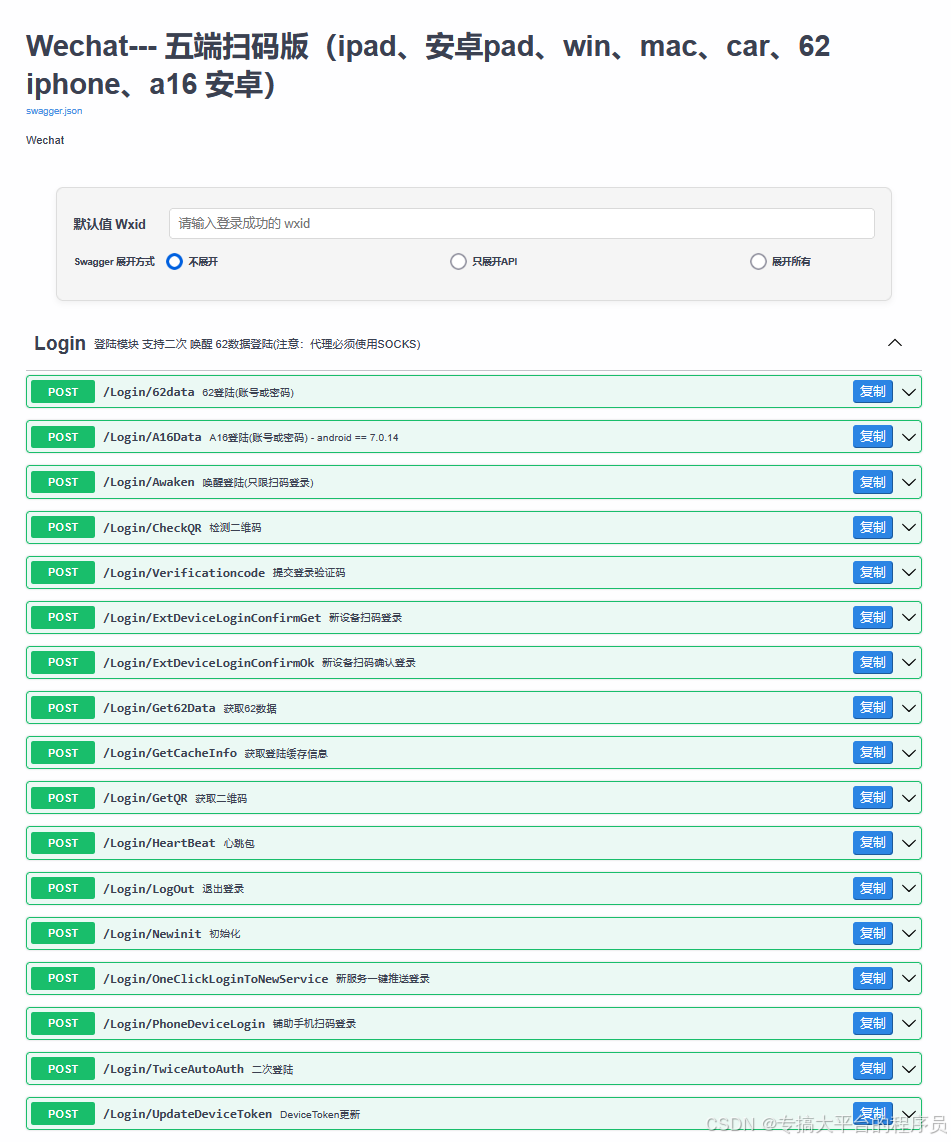Expand the /Login/Newinit row chevron
This screenshot has width=951, height=1142.
pos(909,934)
